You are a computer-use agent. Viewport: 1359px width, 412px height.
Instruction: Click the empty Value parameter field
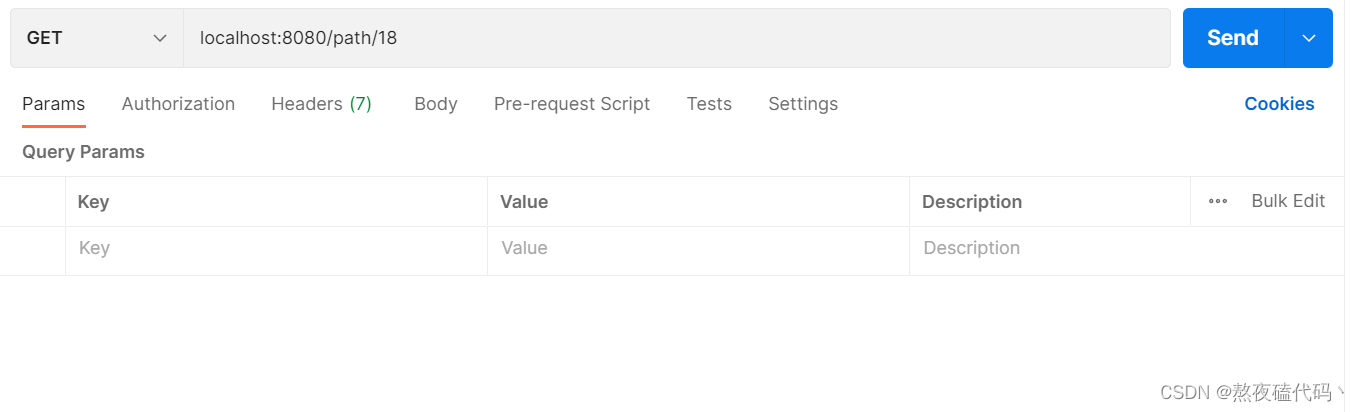tap(698, 248)
